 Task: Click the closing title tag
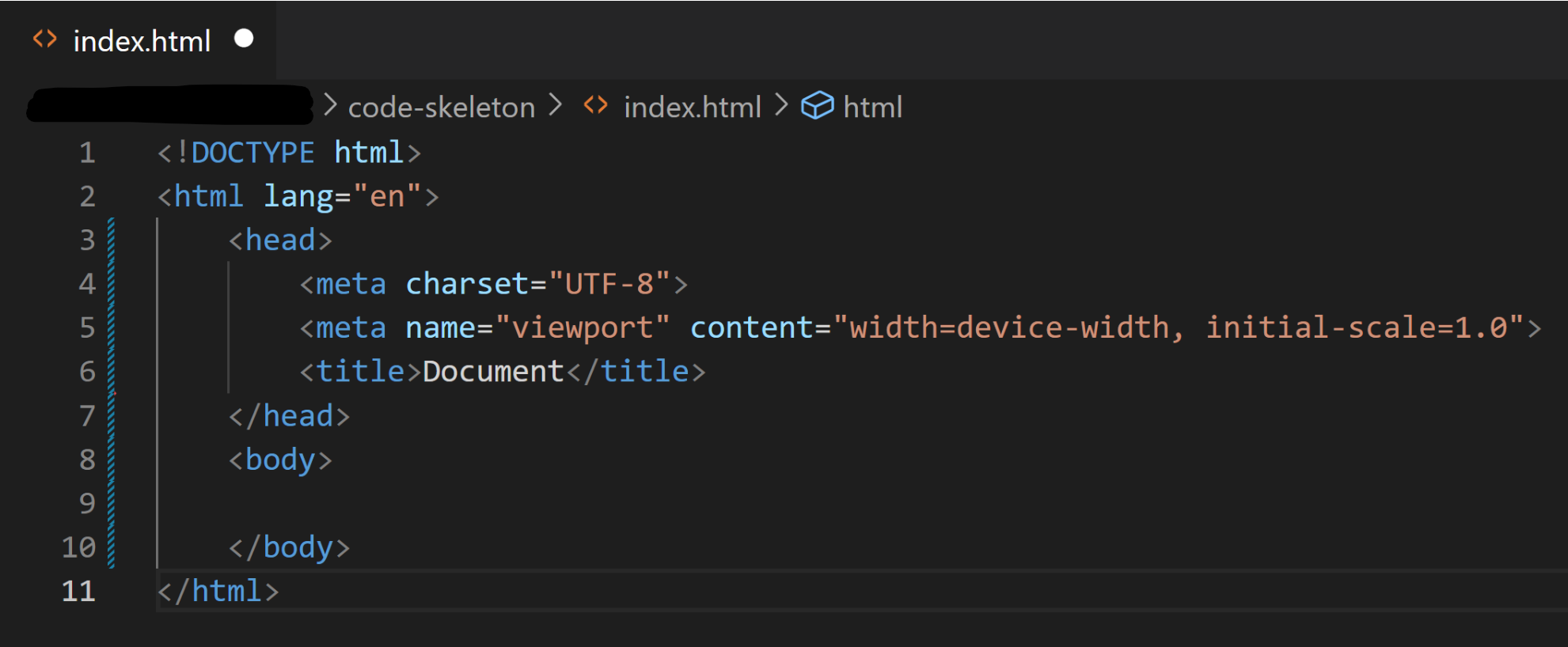(x=636, y=371)
